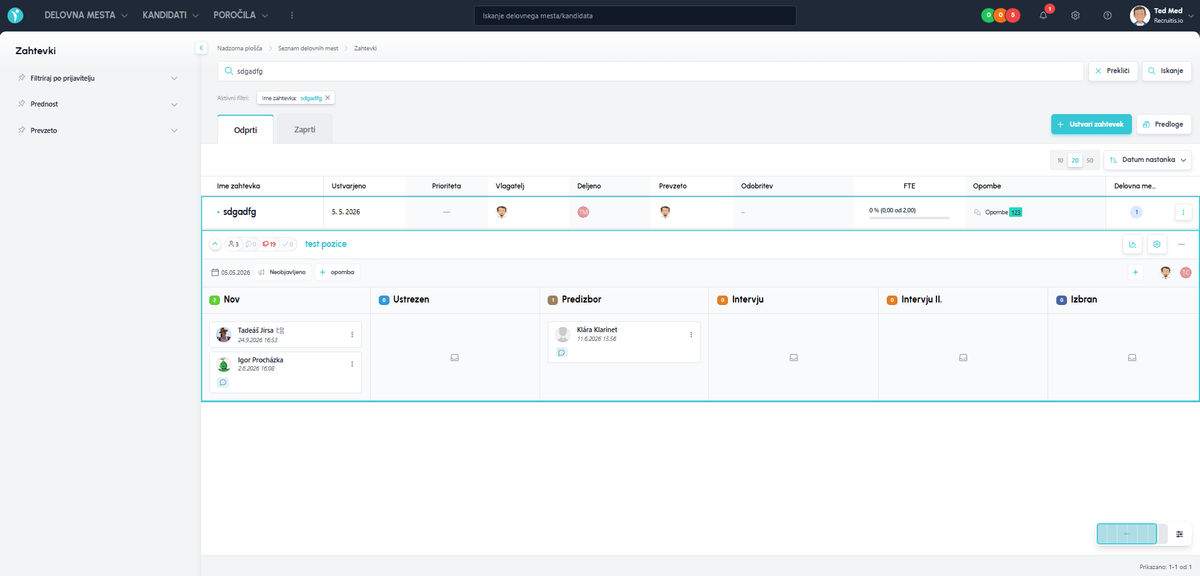The image size is (1200, 576).
Task: Toggle the Neobjavljeno publish status
Action: [x=281, y=272]
